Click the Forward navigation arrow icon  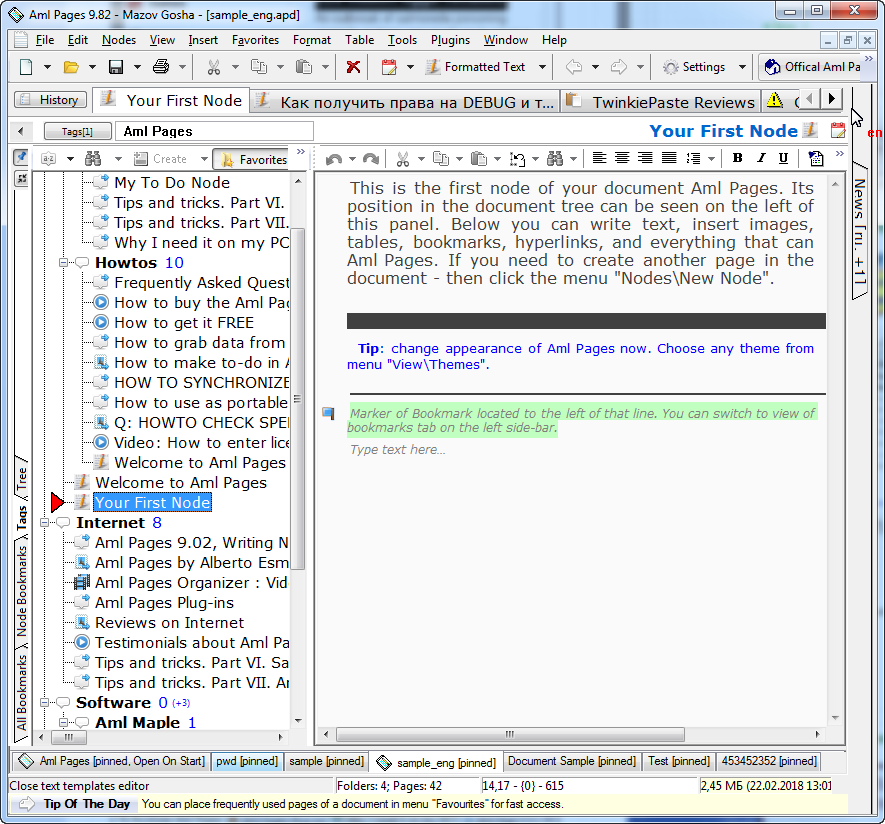pyautogui.click(x=619, y=67)
